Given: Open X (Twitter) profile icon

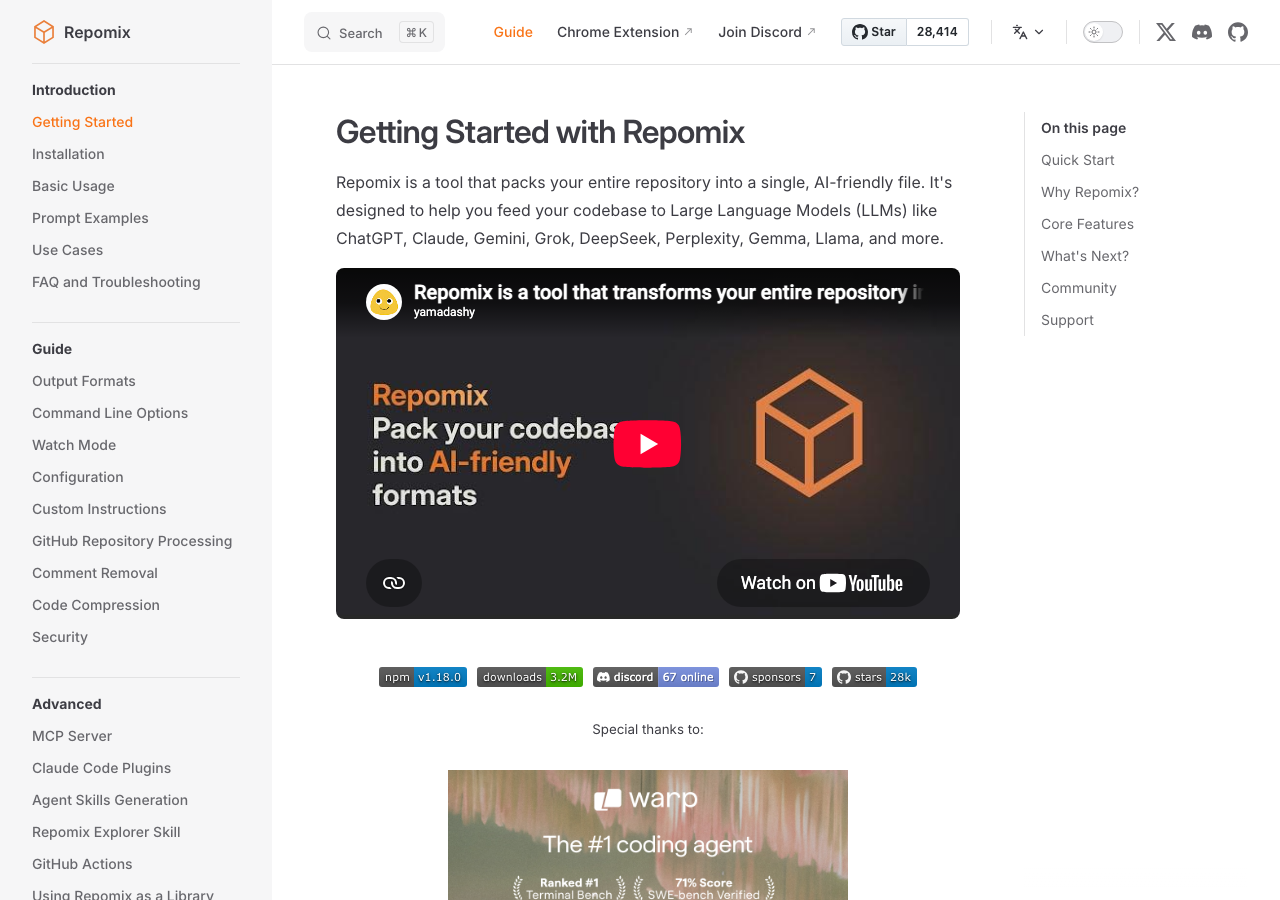Looking at the screenshot, I should [1166, 32].
